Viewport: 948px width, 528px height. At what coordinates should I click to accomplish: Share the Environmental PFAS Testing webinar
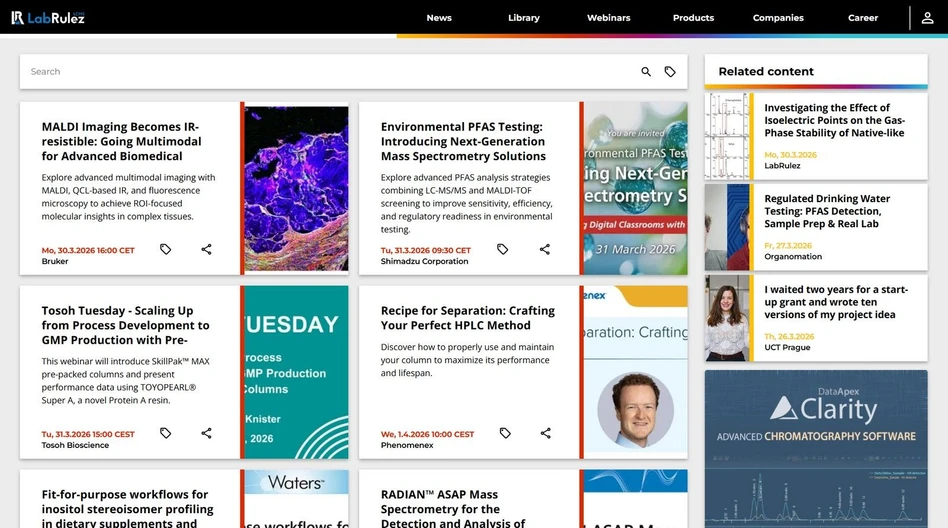(x=545, y=249)
